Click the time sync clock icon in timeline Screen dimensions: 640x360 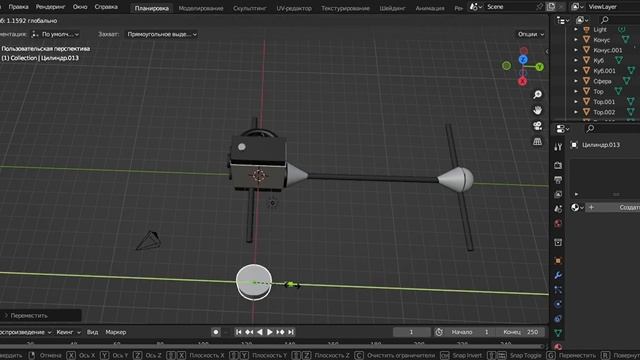[439, 332]
